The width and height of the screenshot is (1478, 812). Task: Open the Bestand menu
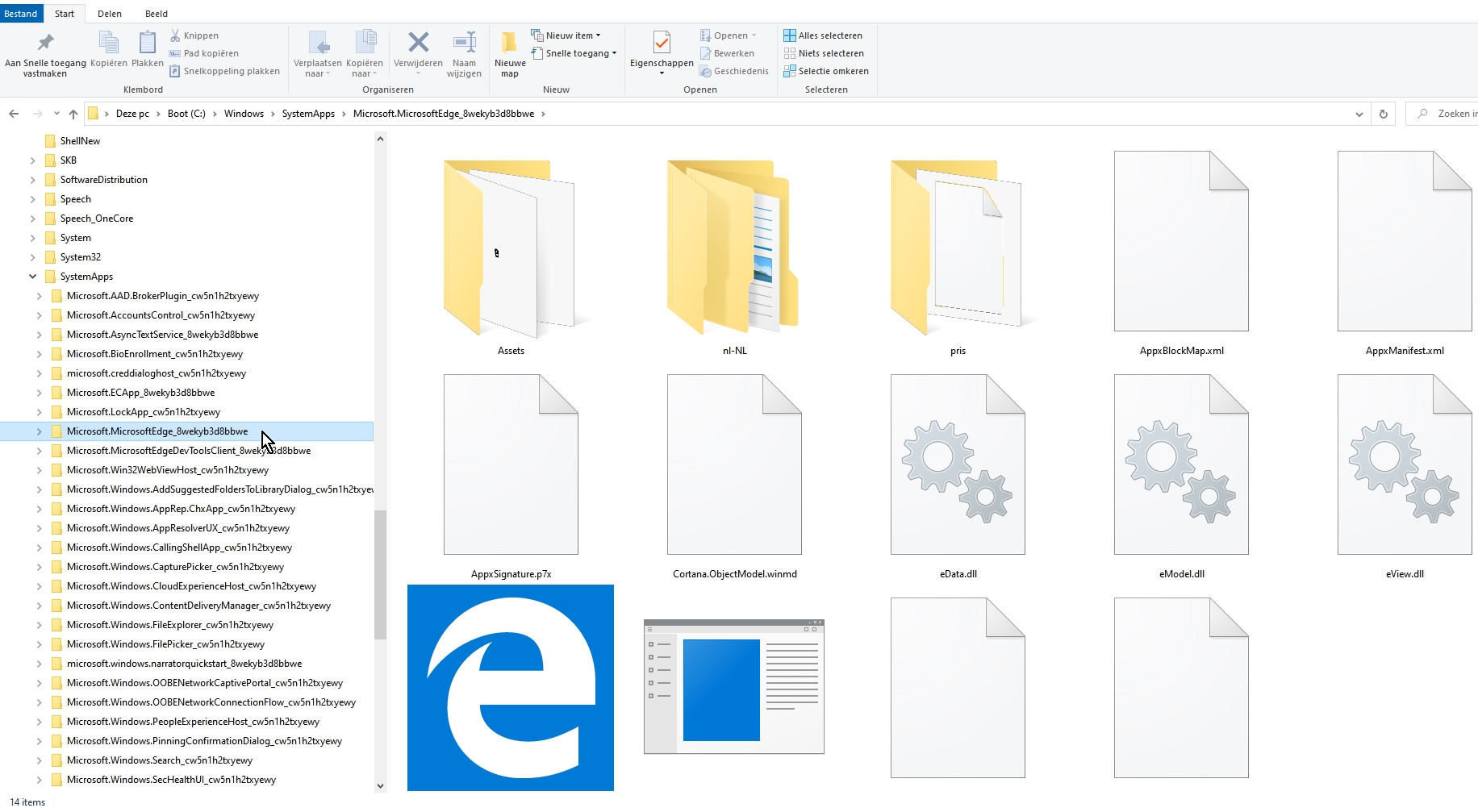click(20, 13)
